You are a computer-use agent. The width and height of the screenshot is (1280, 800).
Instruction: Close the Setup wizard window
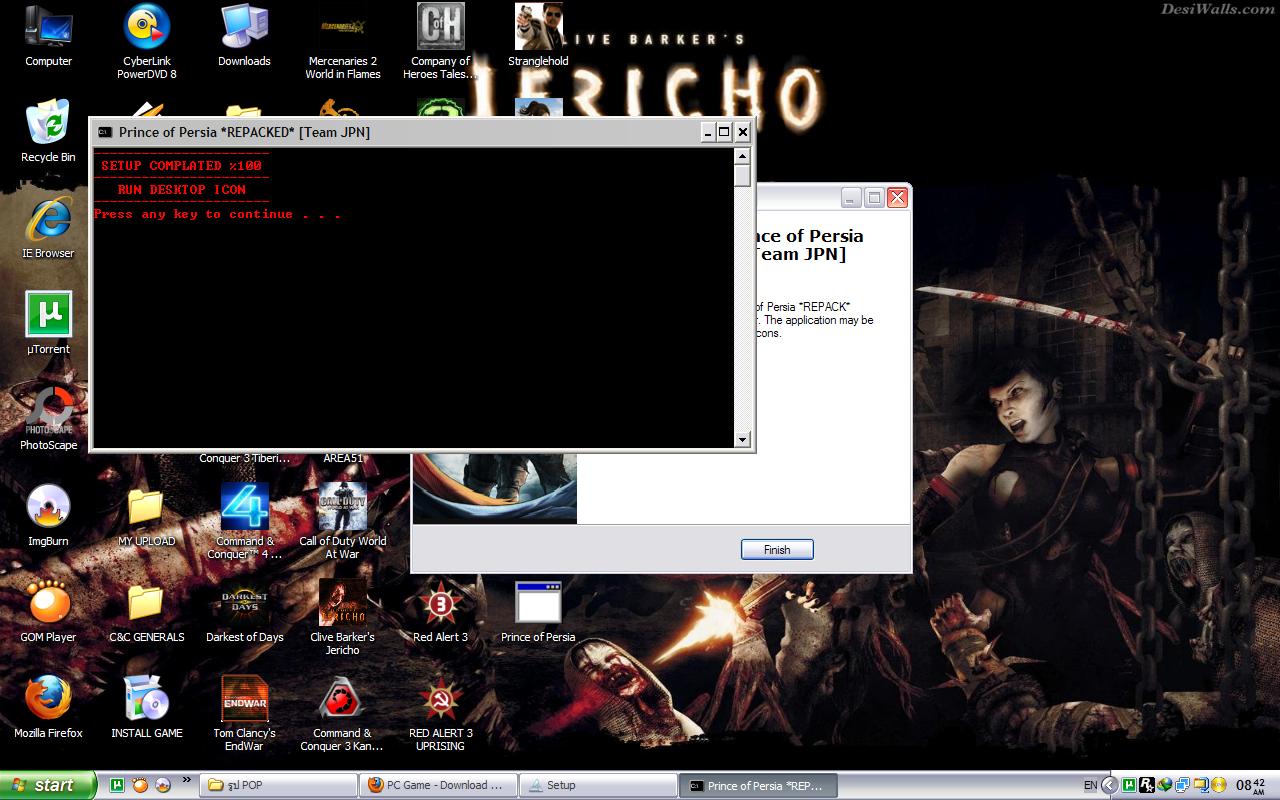click(898, 198)
